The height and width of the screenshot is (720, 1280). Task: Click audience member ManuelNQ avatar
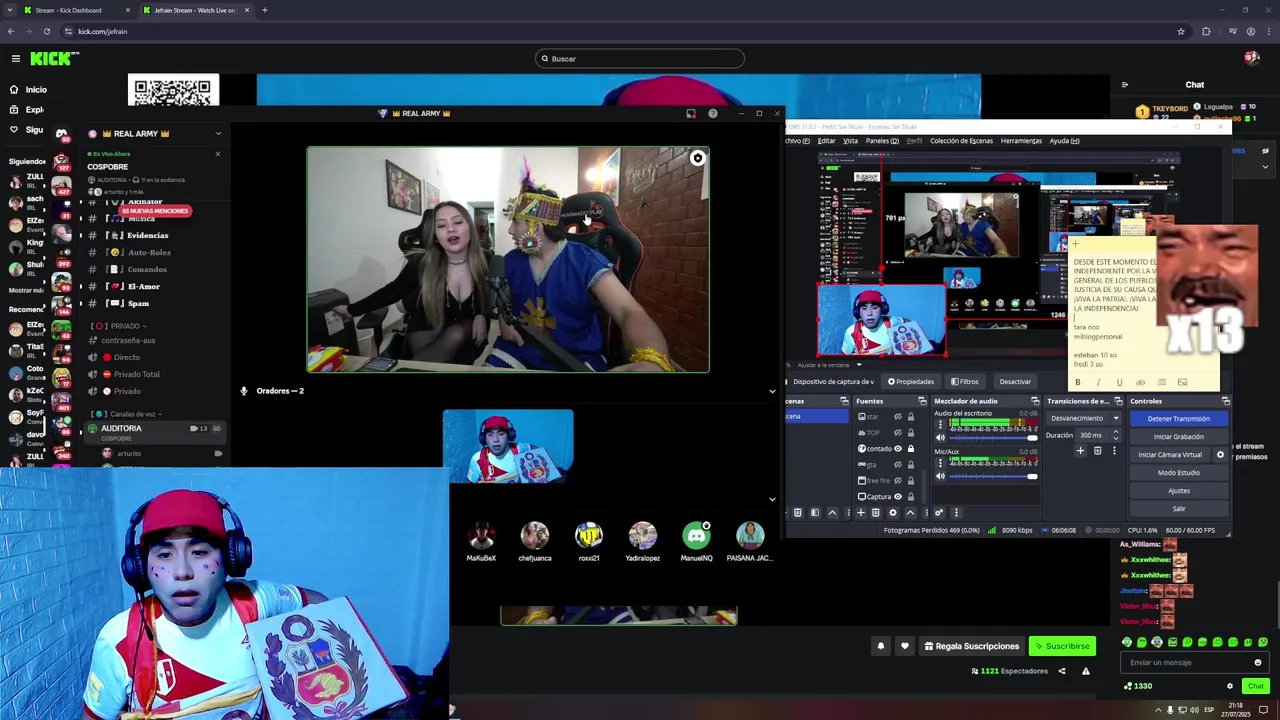(696, 535)
